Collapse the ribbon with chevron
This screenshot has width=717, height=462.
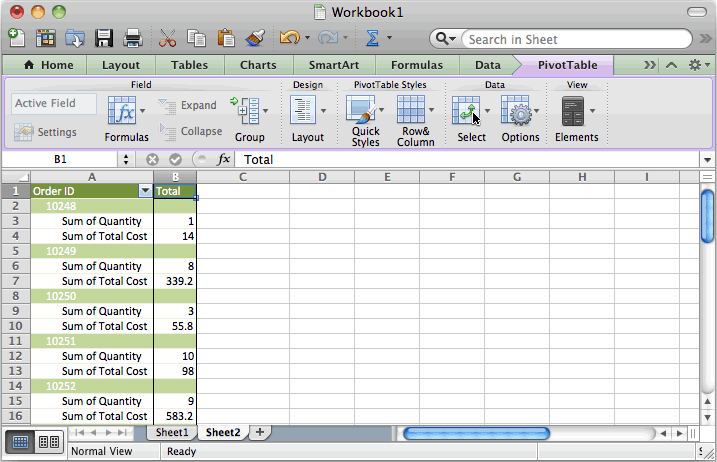pos(671,65)
